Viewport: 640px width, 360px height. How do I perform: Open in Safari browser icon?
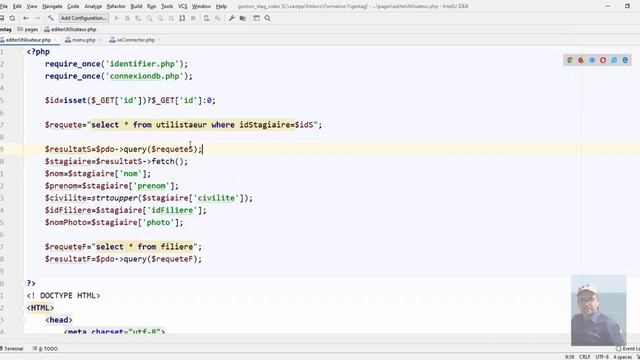592,60
